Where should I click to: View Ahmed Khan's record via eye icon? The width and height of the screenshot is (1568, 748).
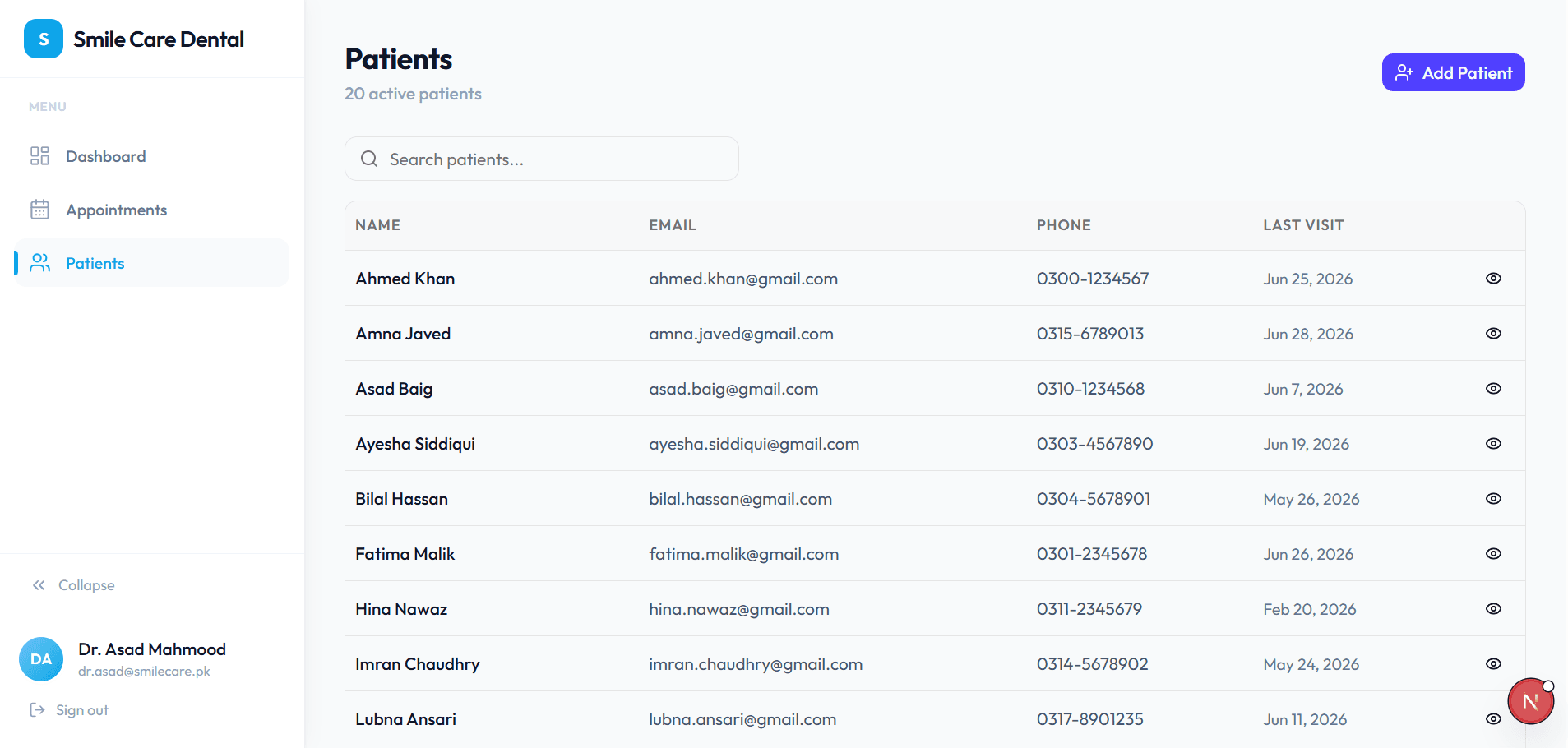pos(1493,278)
